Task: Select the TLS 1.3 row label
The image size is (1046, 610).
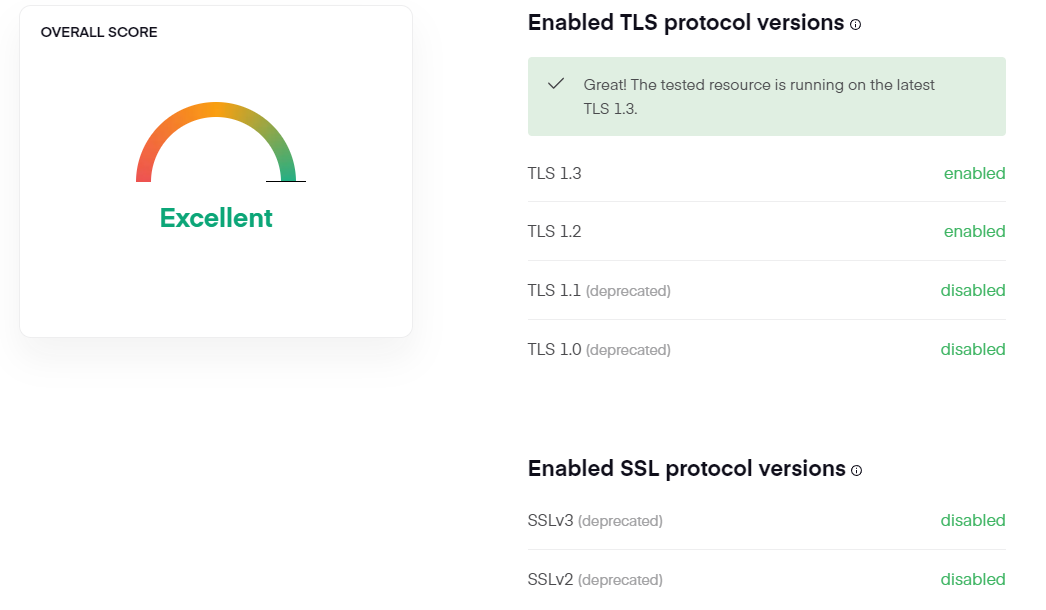Action: click(x=554, y=173)
